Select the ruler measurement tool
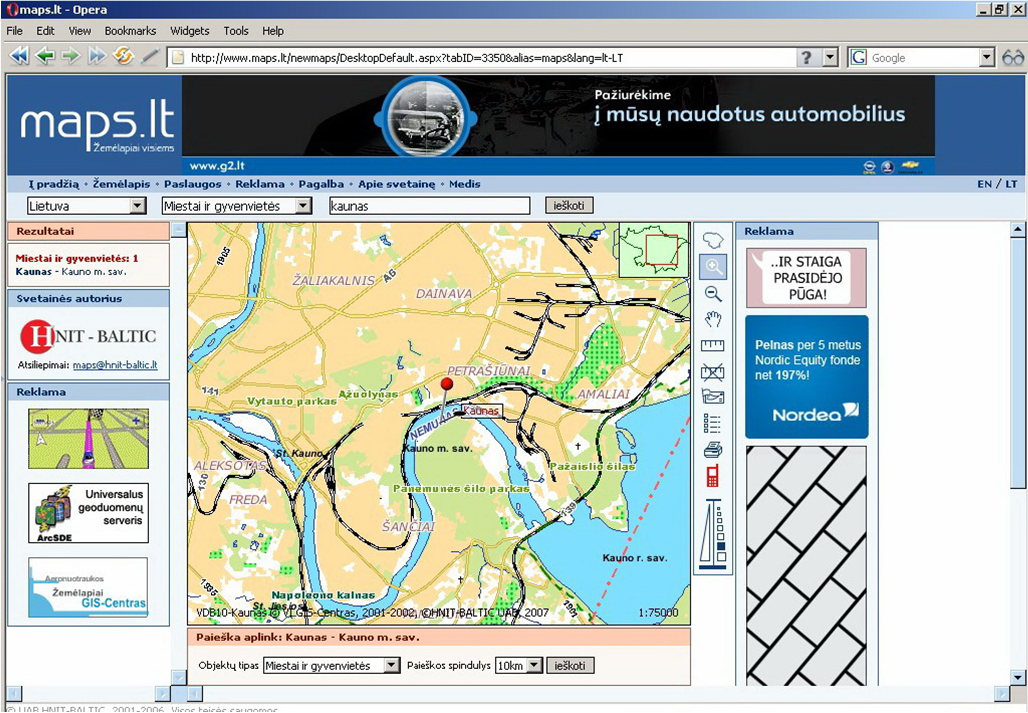Screen dimensions: 1028x713 point(713,346)
